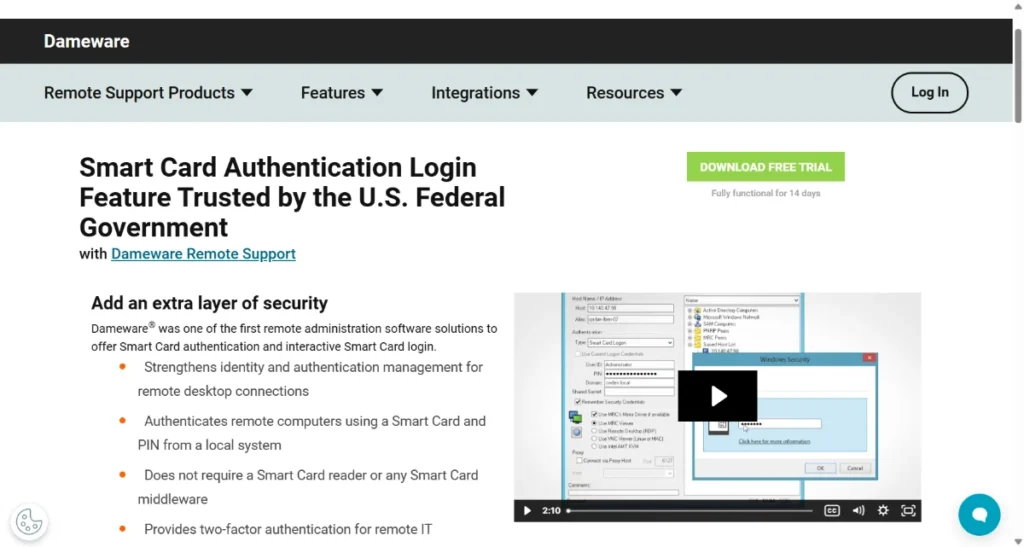Viewport: 1024px width, 547px height.
Task: Expand the Integrations dropdown
Action: pos(485,93)
